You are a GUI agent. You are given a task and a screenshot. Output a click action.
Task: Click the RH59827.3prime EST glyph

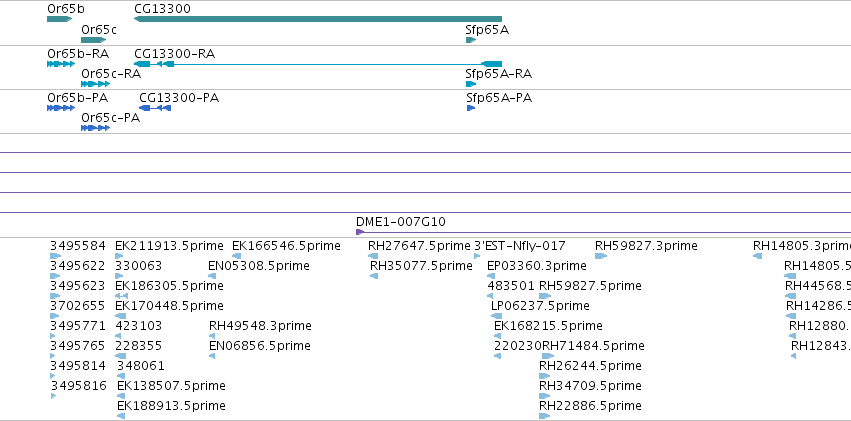coord(601,256)
